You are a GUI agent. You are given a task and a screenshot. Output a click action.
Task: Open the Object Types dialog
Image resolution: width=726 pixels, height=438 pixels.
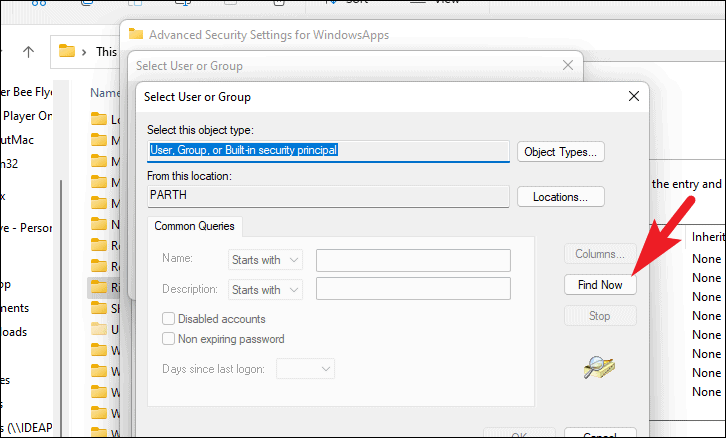pyautogui.click(x=560, y=152)
